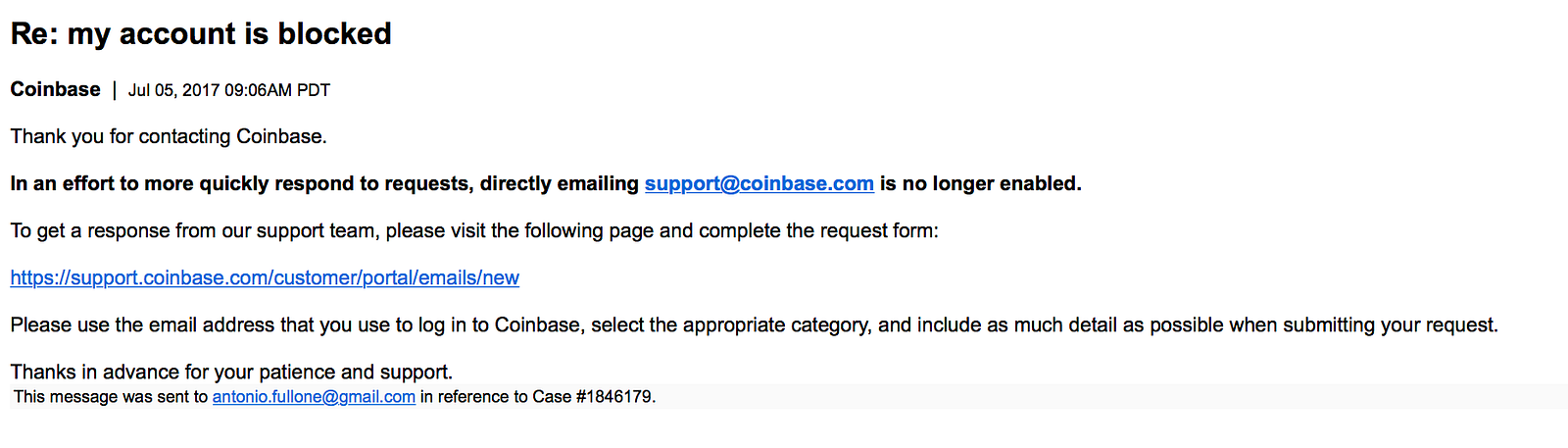
Task: Click the 'in reference to' footer text
Action: (474, 397)
